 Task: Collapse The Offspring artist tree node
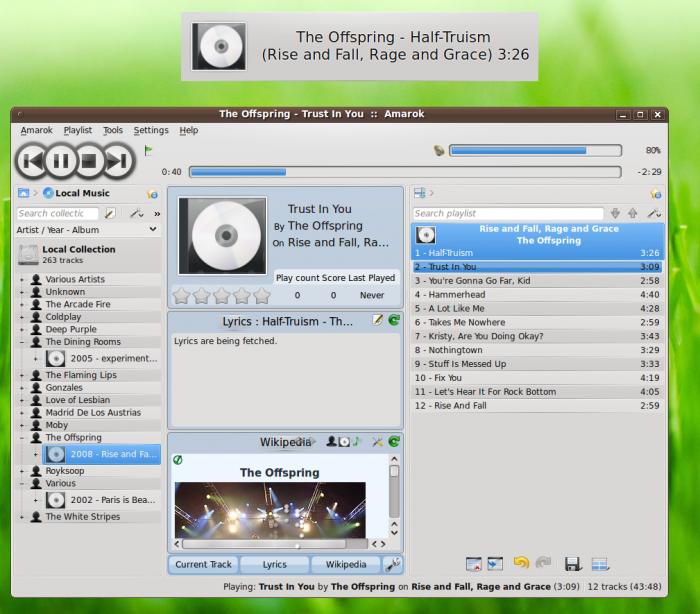click(23, 438)
